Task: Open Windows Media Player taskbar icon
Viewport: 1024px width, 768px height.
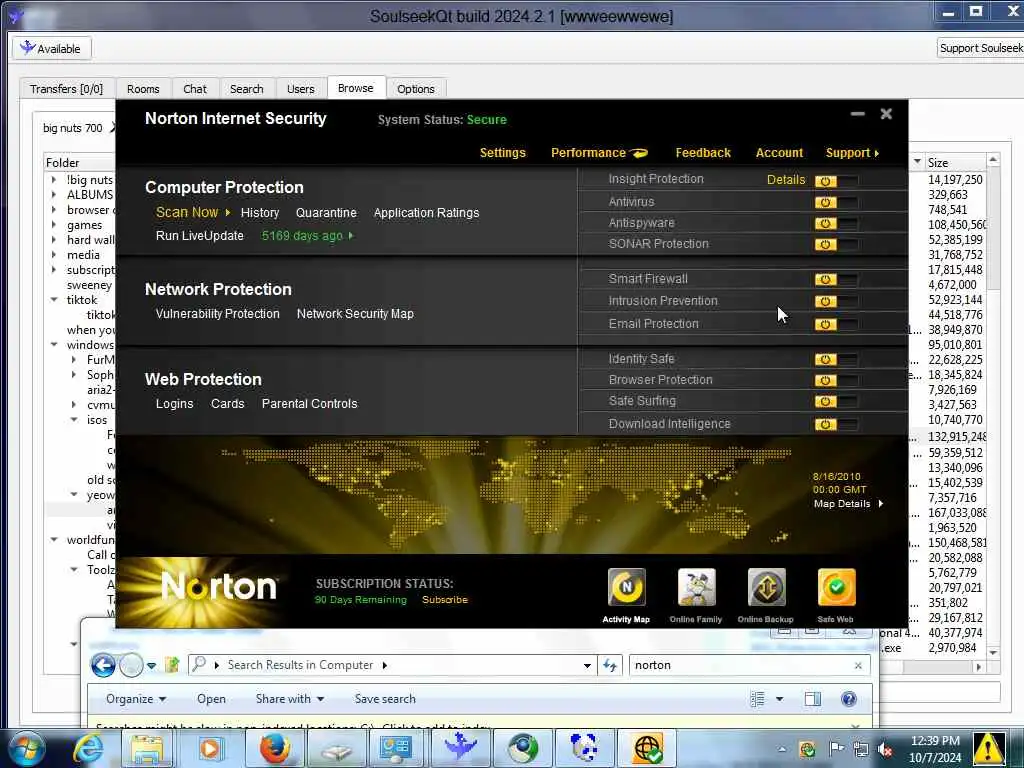Action: coord(210,748)
